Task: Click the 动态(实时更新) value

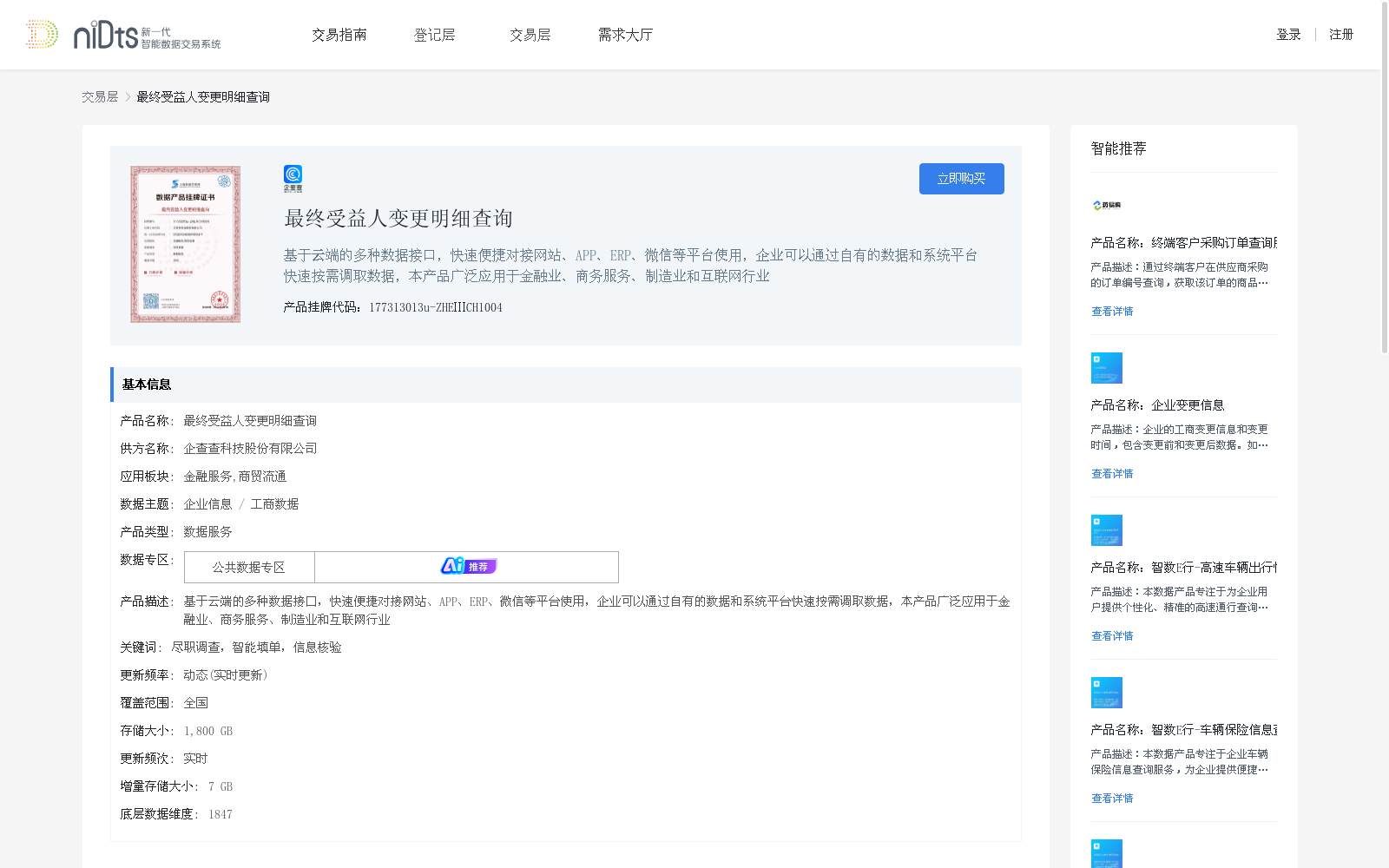Action: click(226, 675)
